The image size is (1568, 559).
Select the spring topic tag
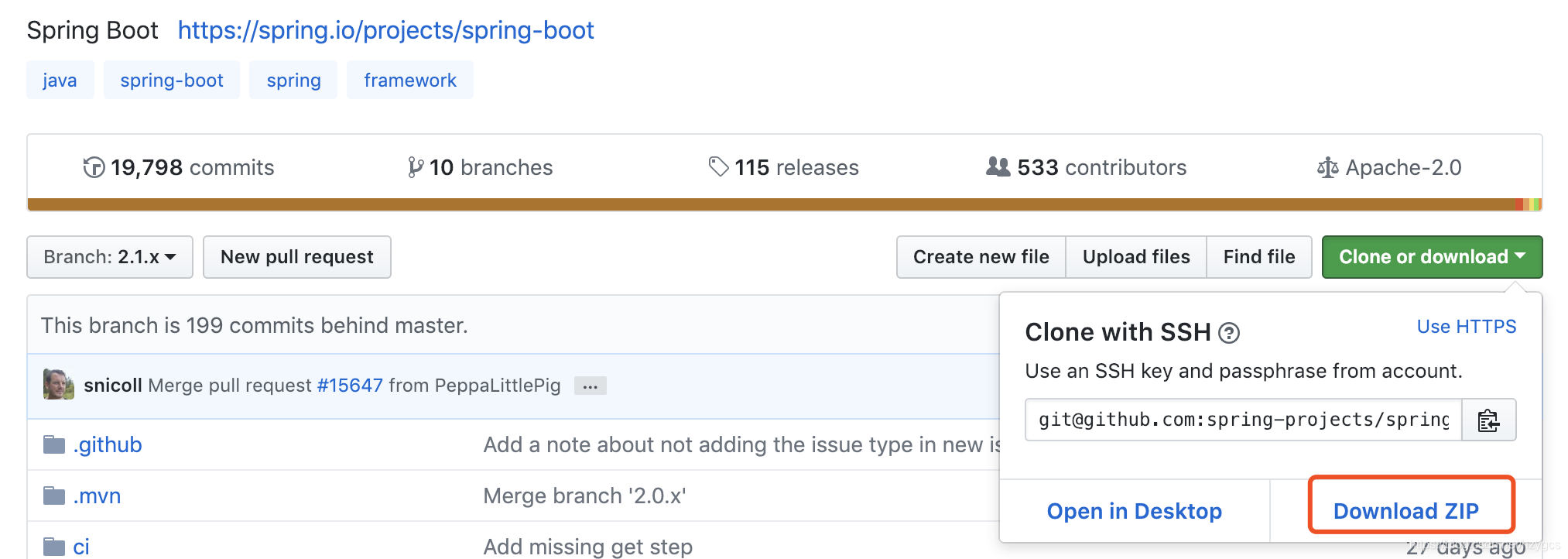(x=294, y=81)
